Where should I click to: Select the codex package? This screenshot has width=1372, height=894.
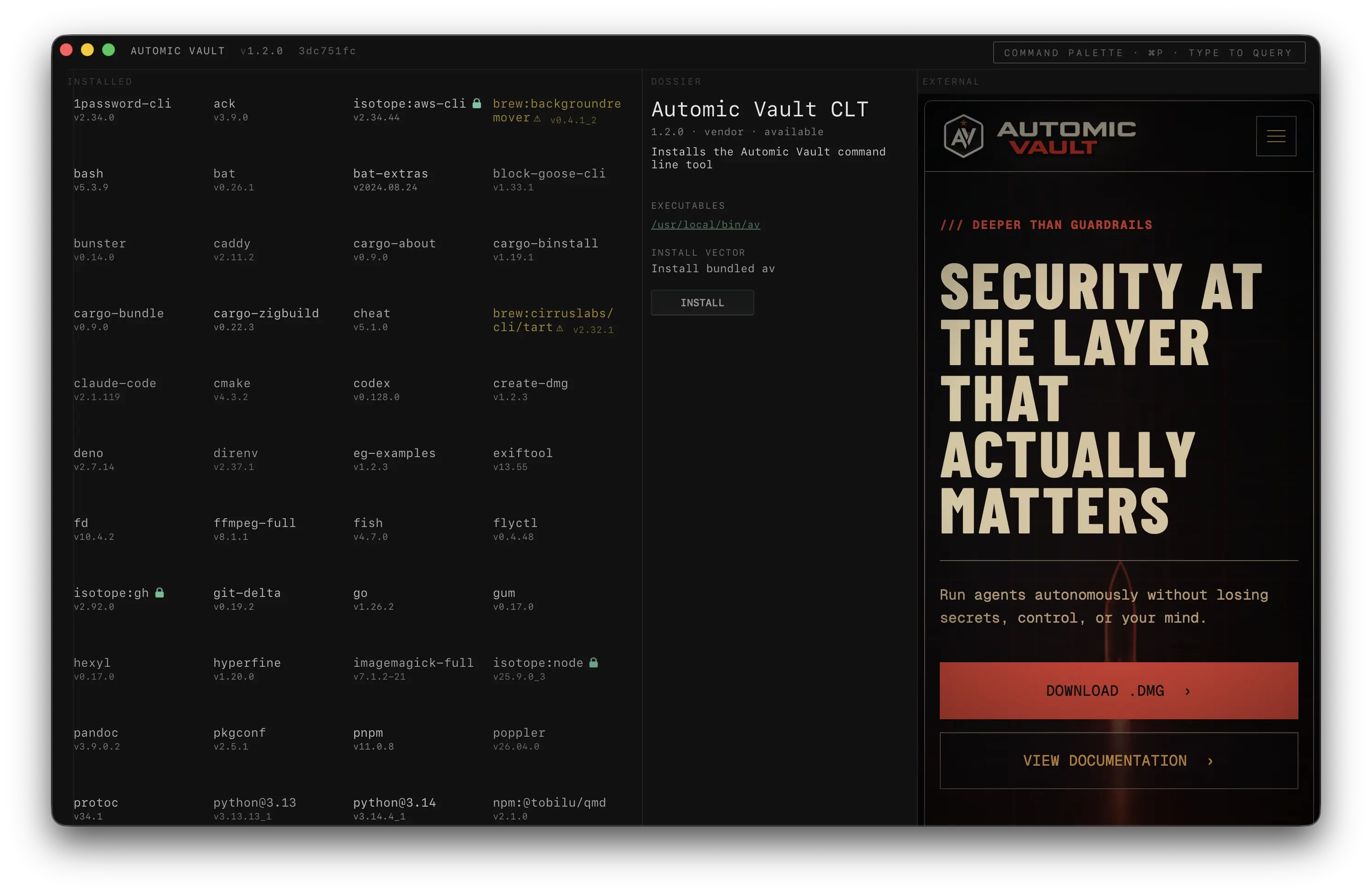pyautogui.click(x=377, y=389)
